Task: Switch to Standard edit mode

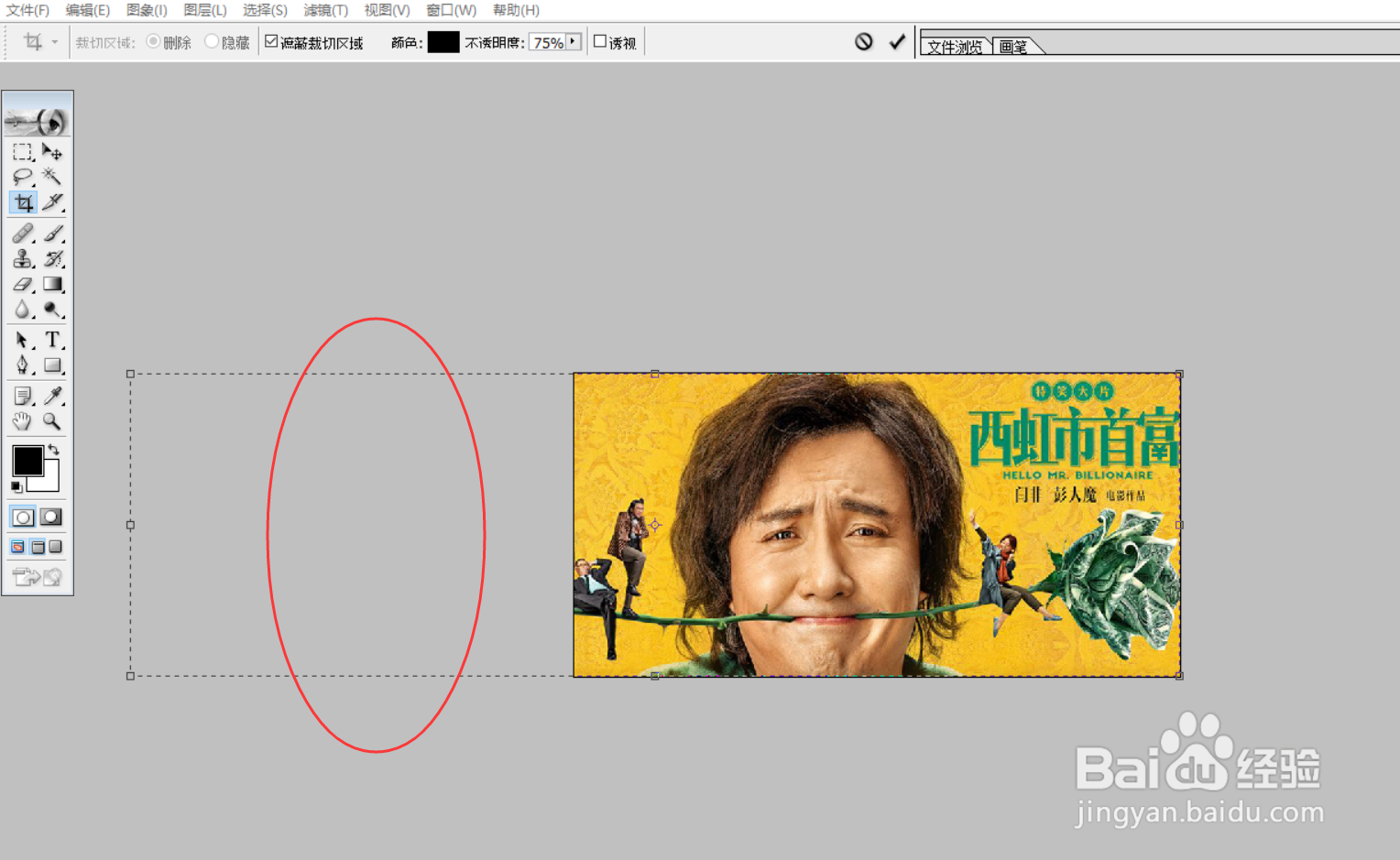Action: pos(23,517)
